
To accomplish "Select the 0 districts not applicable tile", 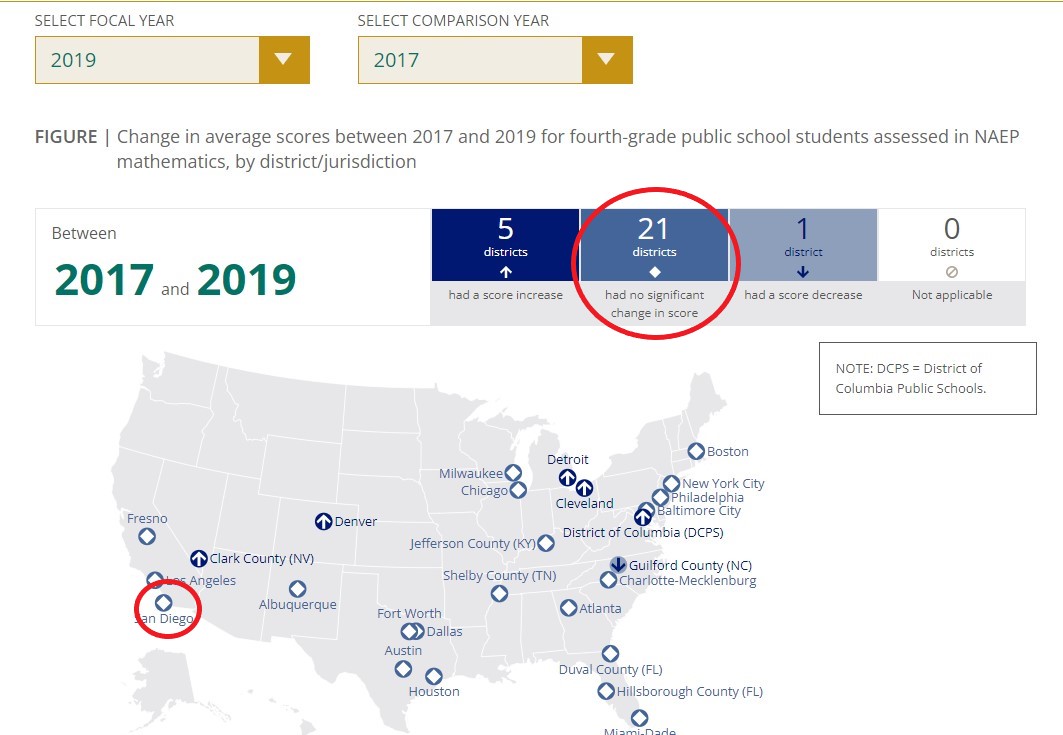I will point(951,245).
